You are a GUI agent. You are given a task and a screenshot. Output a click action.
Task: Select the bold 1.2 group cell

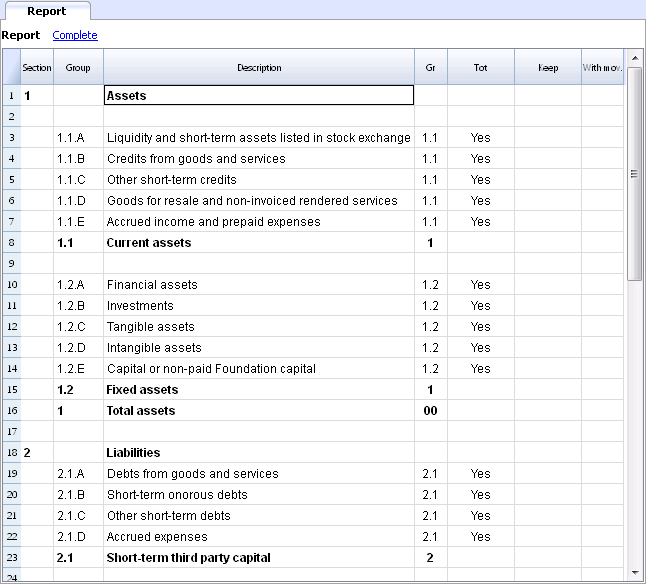point(78,390)
